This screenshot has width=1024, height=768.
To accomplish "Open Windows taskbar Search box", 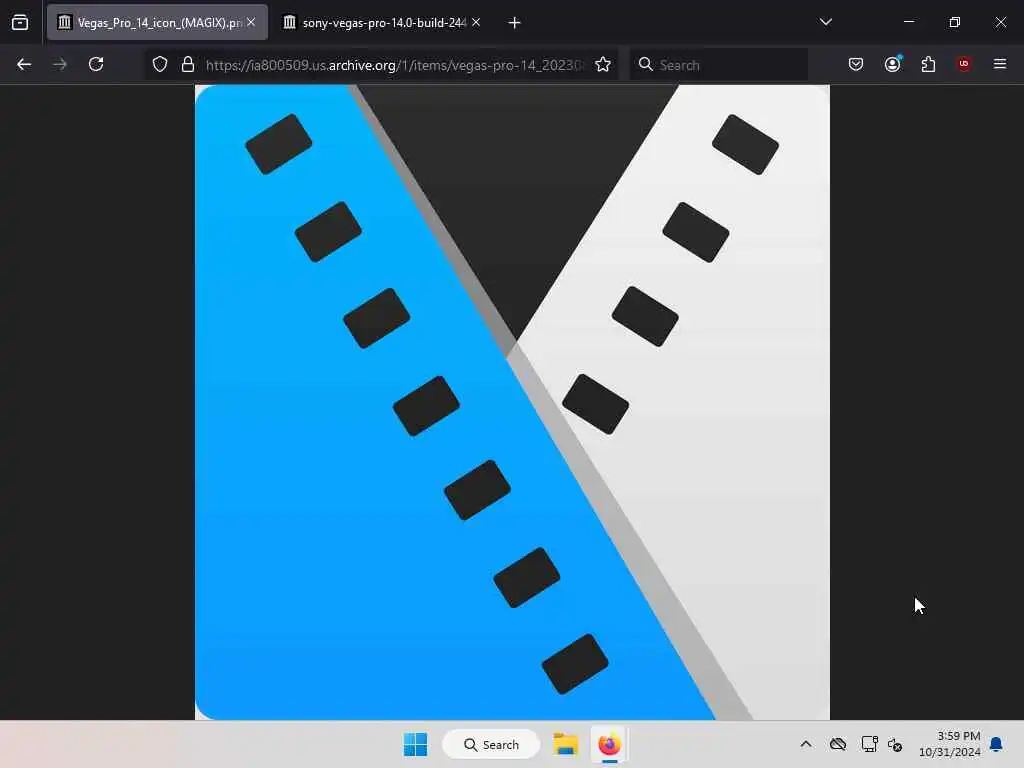I will point(491,744).
